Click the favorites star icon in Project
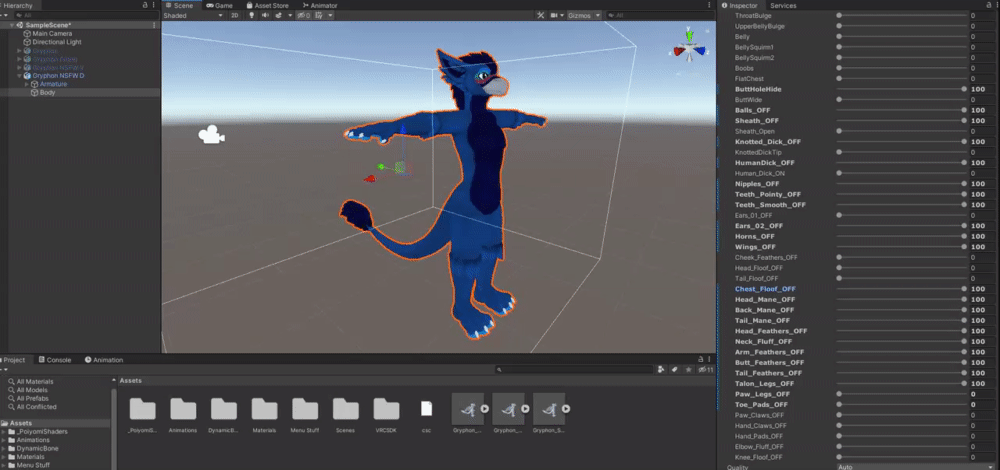This screenshot has height=470, width=1000. (689, 369)
